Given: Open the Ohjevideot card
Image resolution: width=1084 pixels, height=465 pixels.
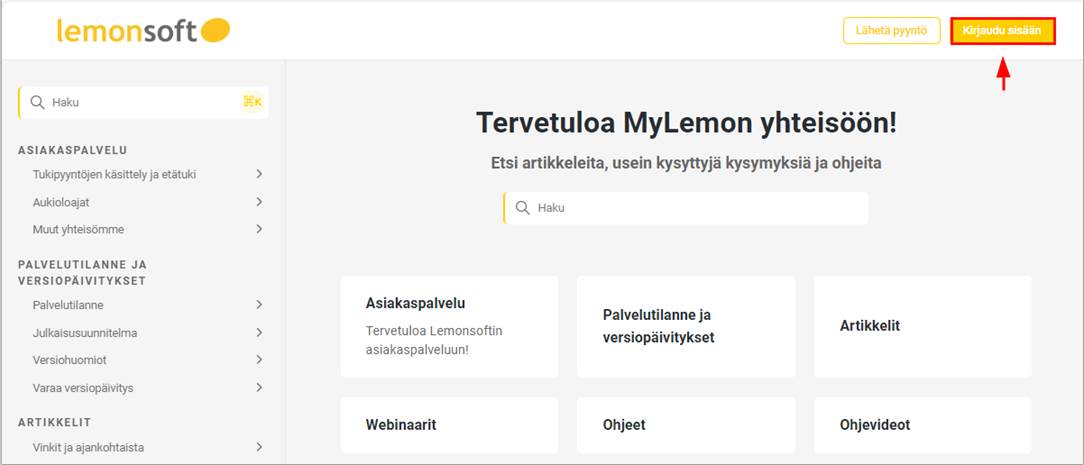Looking at the screenshot, I should [x=922, y=425].
